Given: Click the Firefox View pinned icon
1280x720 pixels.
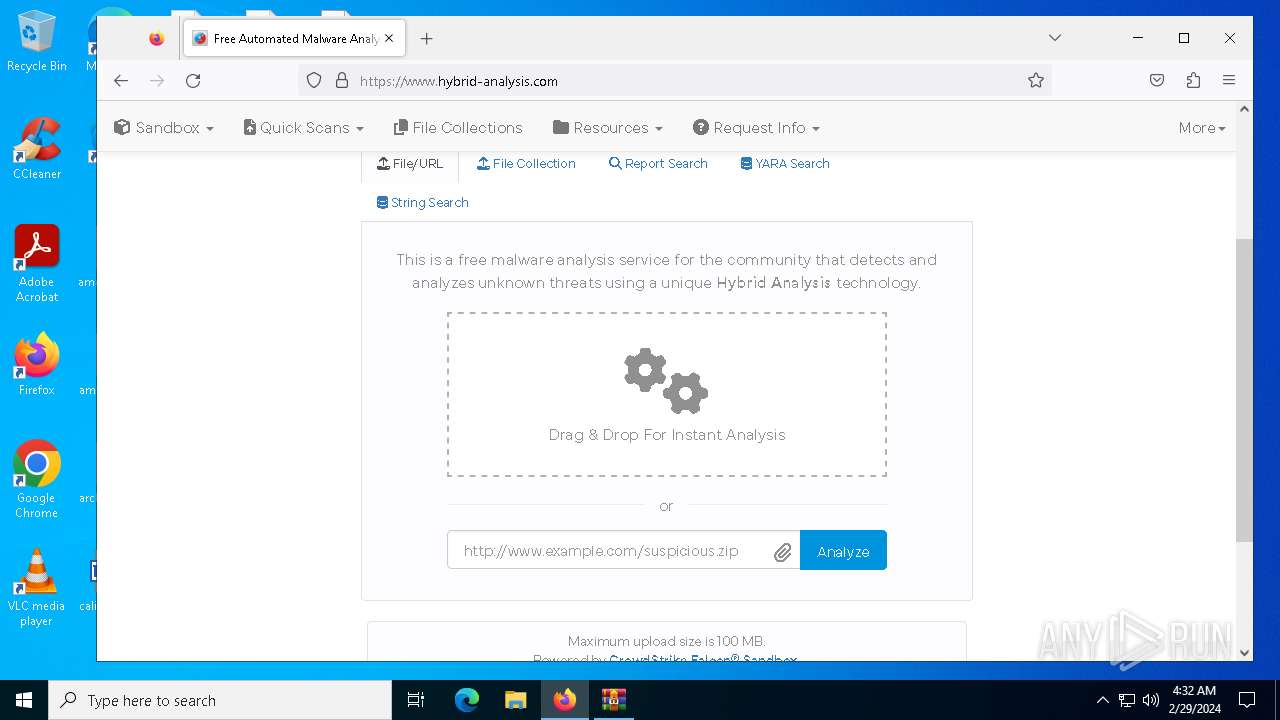Looking at the screenshot, I should [x=156, y=39].
